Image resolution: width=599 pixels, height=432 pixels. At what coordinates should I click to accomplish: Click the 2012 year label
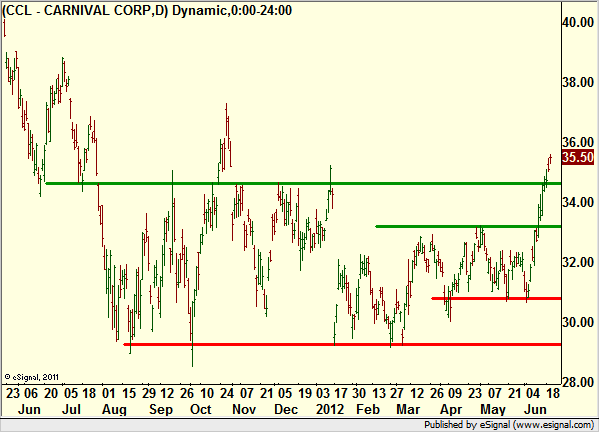(x=330, y=409)
